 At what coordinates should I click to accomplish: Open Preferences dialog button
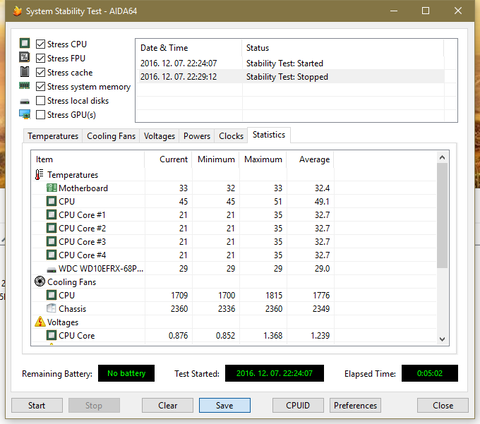[355, 405]
